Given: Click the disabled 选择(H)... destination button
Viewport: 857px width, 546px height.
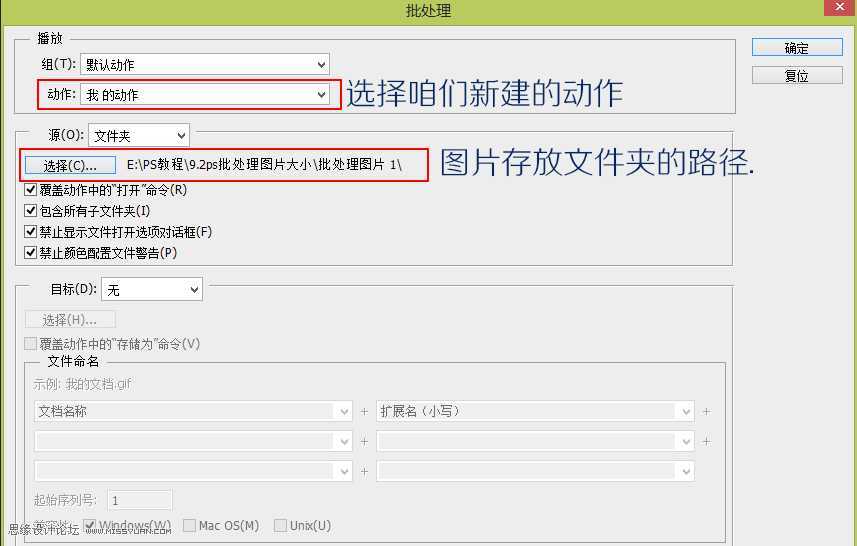Looking at the screenshot, I should 71,320.
